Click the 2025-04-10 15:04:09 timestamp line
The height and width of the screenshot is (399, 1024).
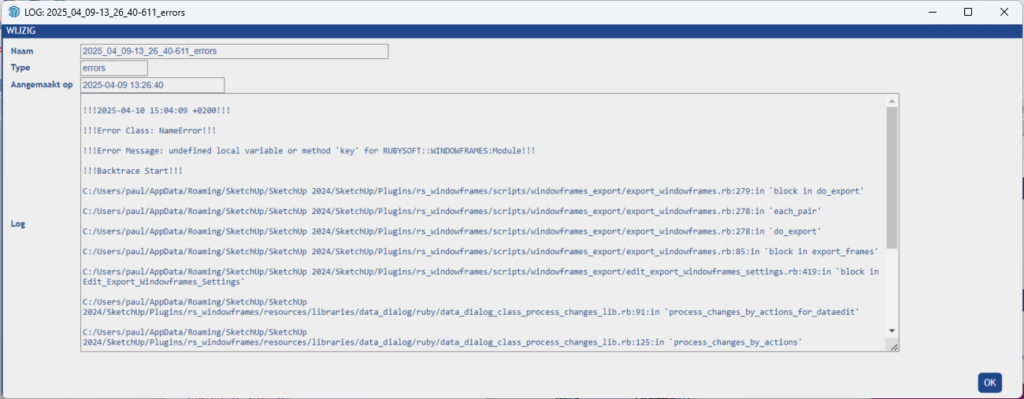pyautogui.click(x=157, y=110)
